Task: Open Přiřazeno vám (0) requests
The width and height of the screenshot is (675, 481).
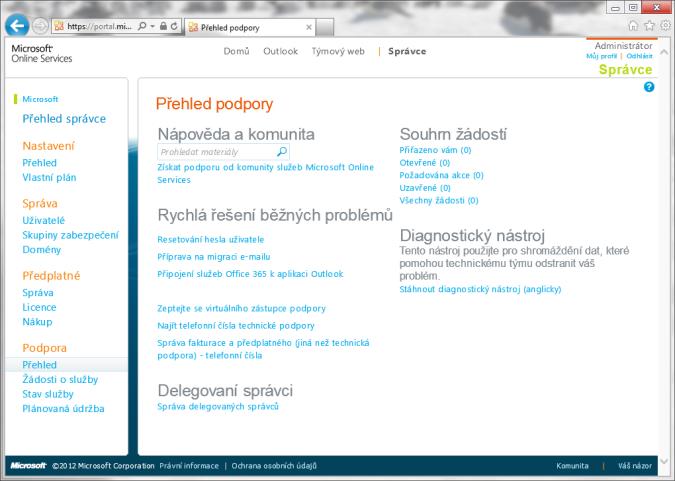Action: coord(435,150)
